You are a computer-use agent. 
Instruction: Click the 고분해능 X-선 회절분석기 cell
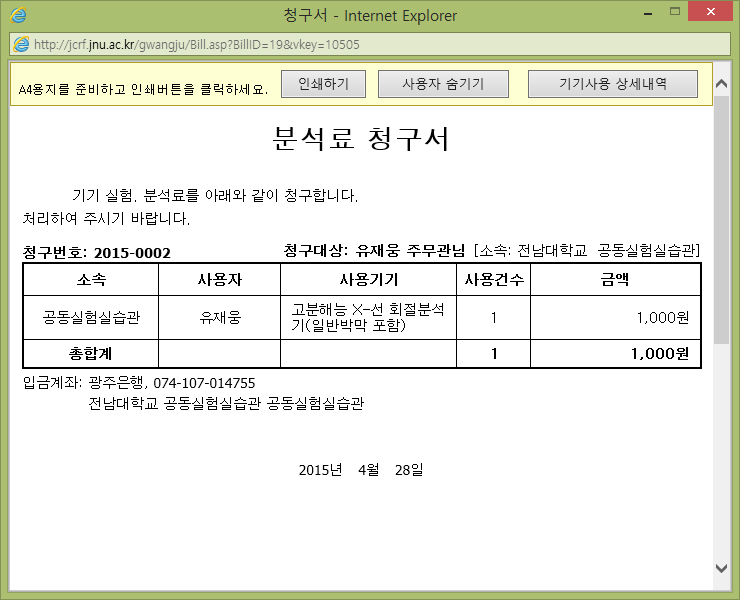(x=368, y=318)
